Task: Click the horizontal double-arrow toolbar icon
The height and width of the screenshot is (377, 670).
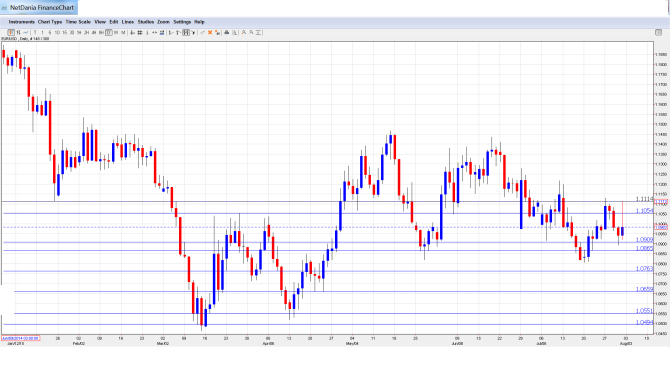Action: click(155, 32)
